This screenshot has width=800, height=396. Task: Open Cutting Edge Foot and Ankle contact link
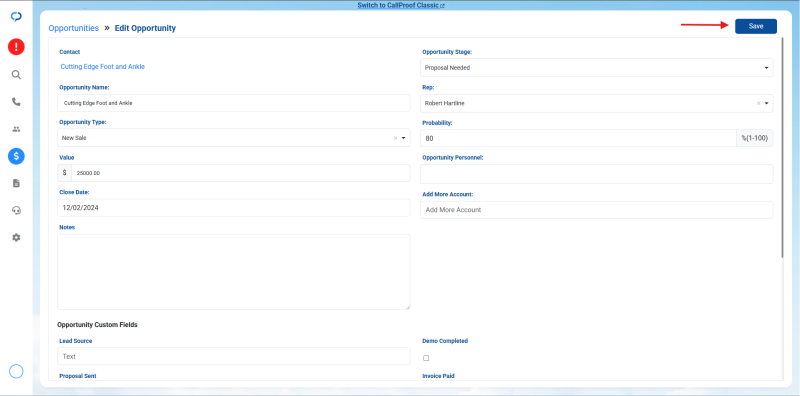click(103, 66)
